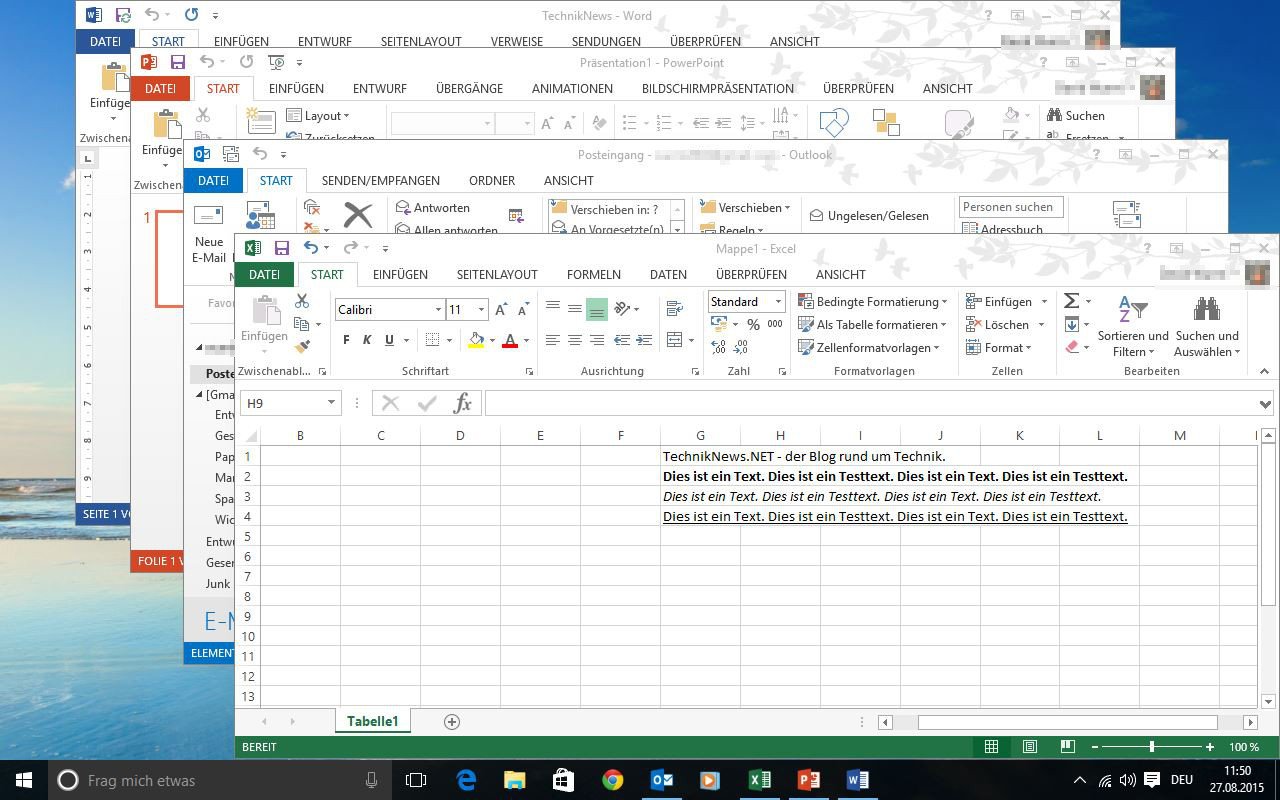Click the eraser Clear icon in Bearbeiten
Screen dimensions: 1280x800
pyautogui.click(x=1072, y=347)
